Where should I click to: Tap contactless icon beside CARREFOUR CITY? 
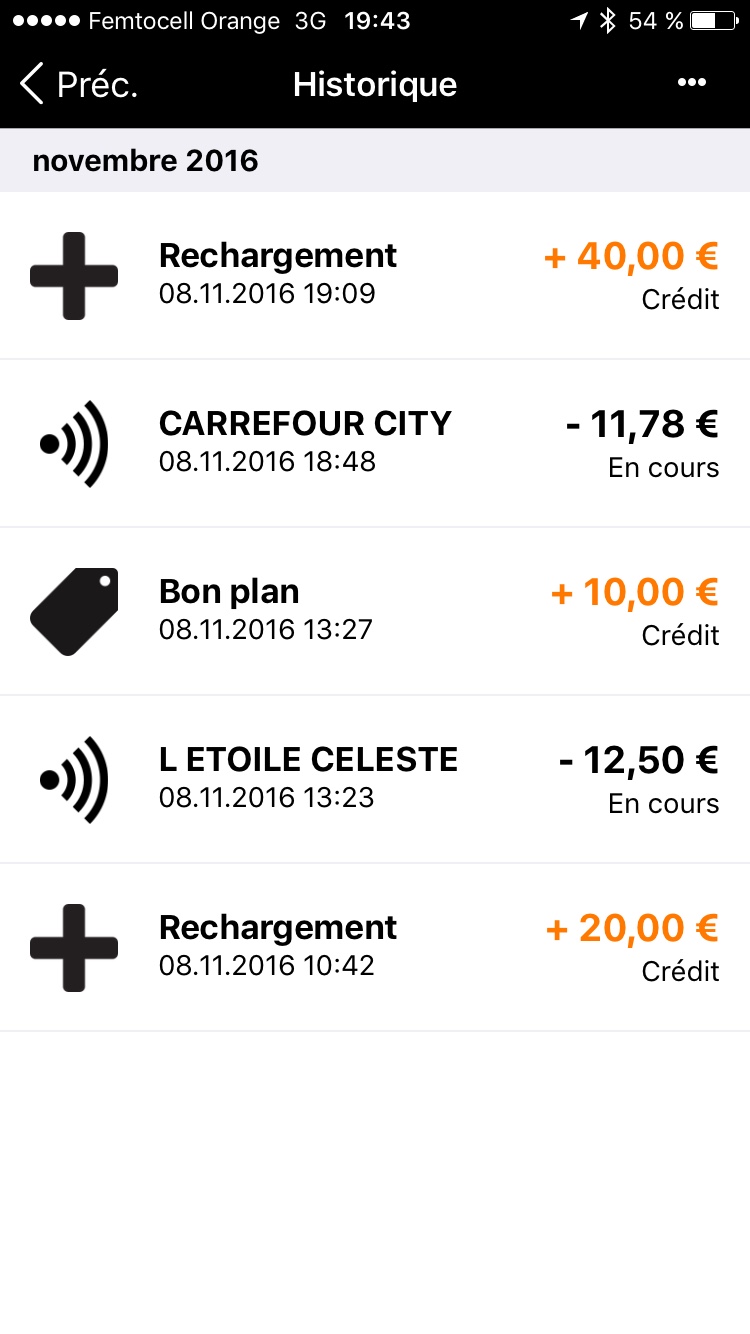(x=74, y=444)
